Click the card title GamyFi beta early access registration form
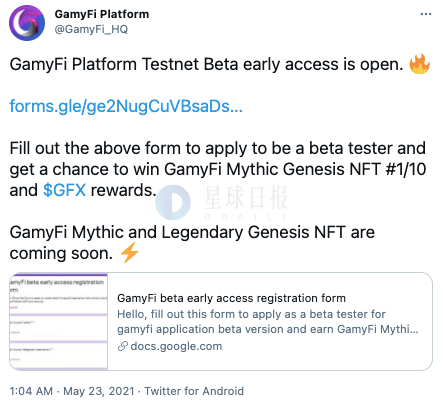443x405 pixels. pos(231,298)
